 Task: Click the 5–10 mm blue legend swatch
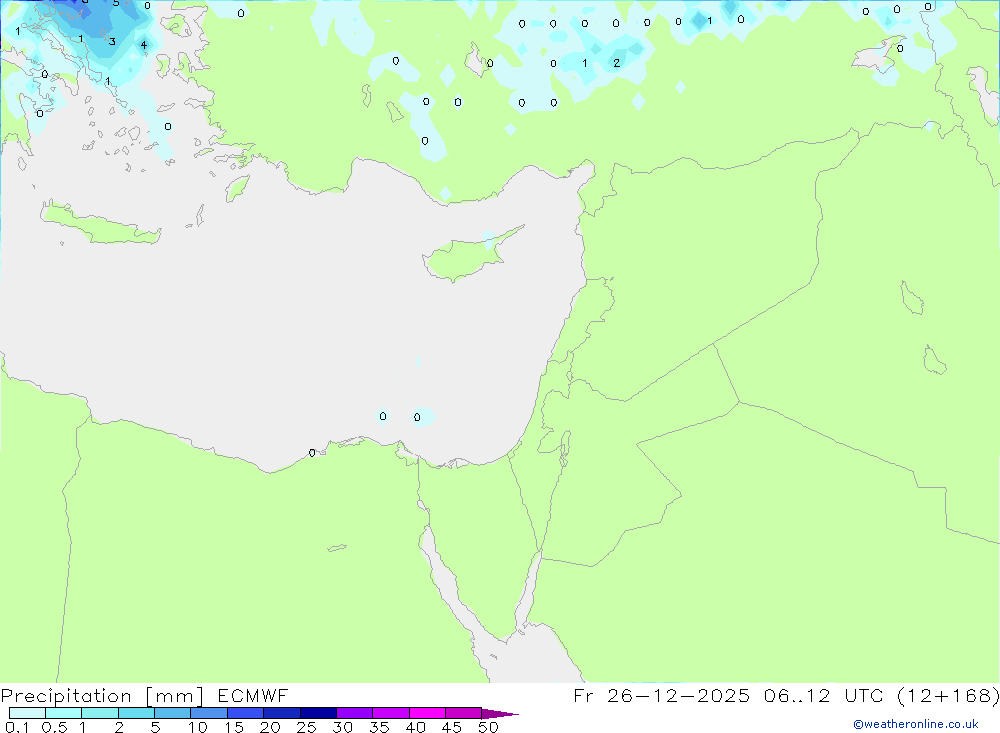172,713
